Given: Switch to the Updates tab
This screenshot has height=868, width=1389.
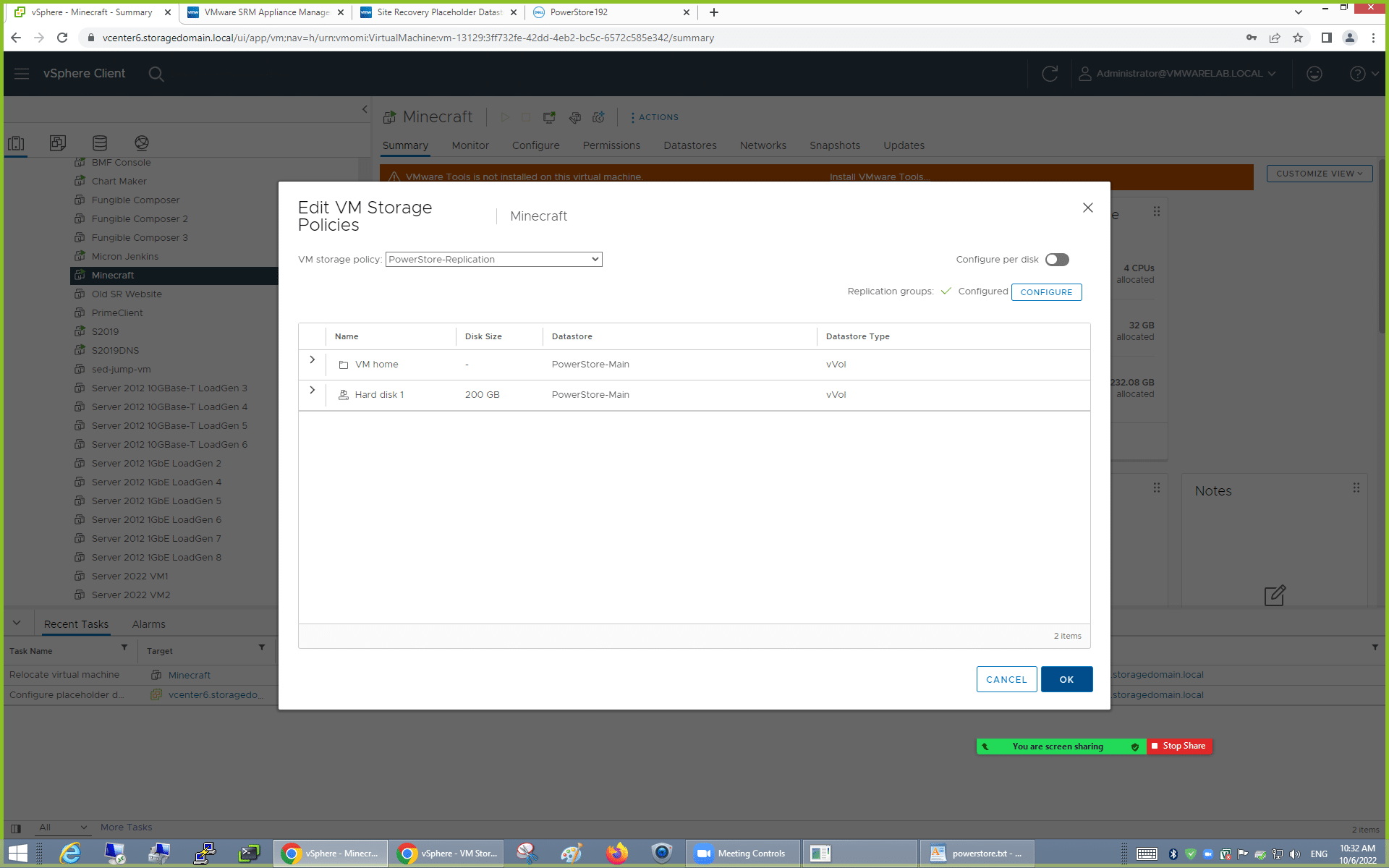Looking at the screenshot, I should pyautogui.click(x=904, y=145).
